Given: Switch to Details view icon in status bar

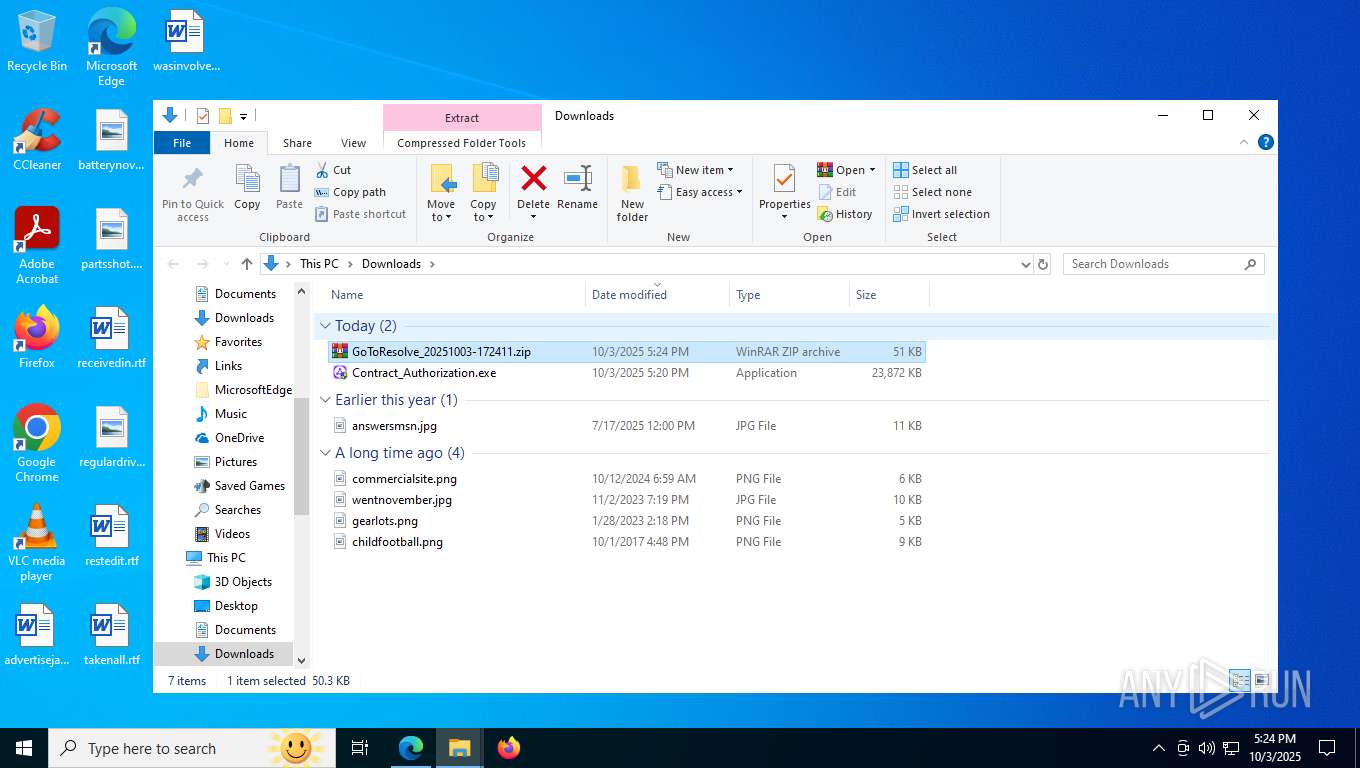Looking at the screenshot, I should tap(1240, 680).
